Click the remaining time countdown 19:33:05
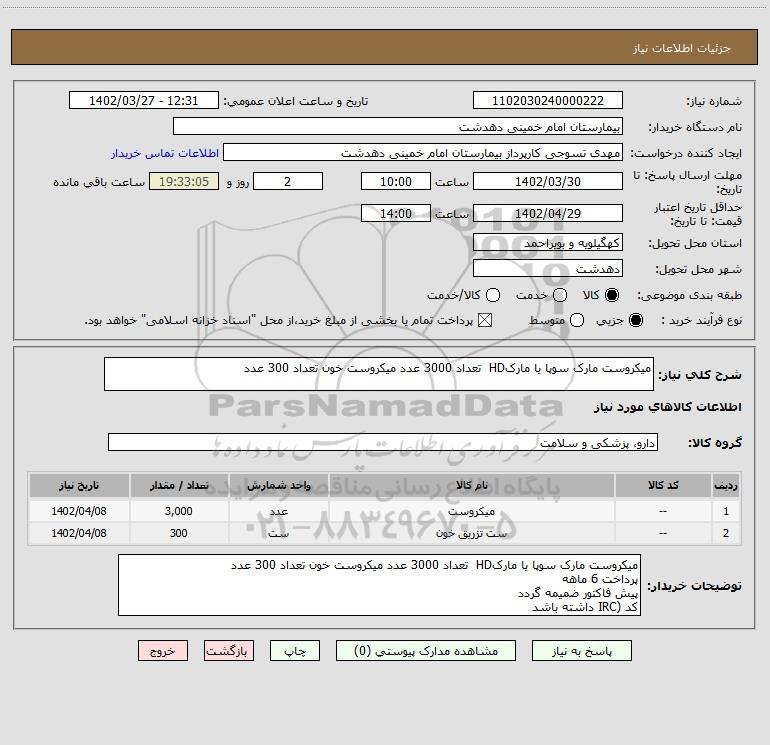The width and height of the screenshot is (770, 745). point(184,181)
